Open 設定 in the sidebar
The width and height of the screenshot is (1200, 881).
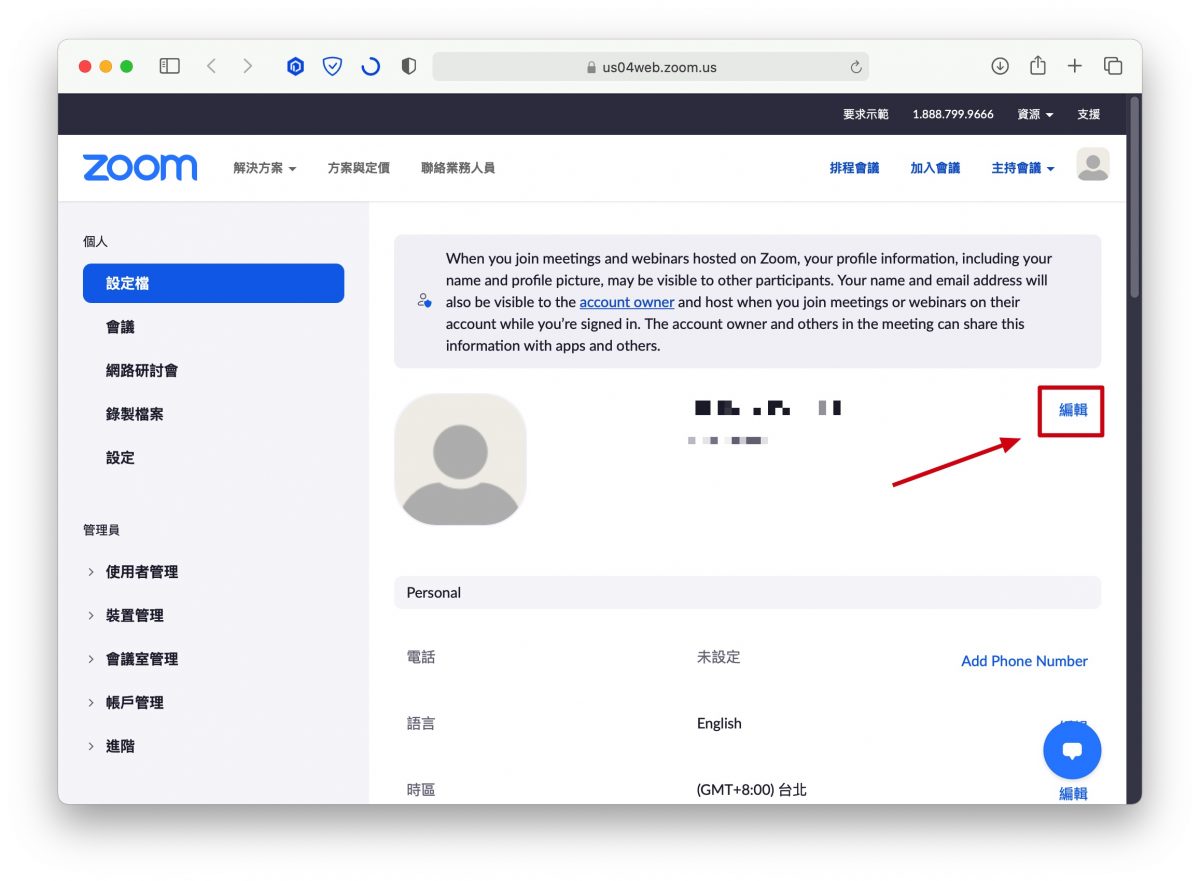pyautogui.click(x=120, y=457)
